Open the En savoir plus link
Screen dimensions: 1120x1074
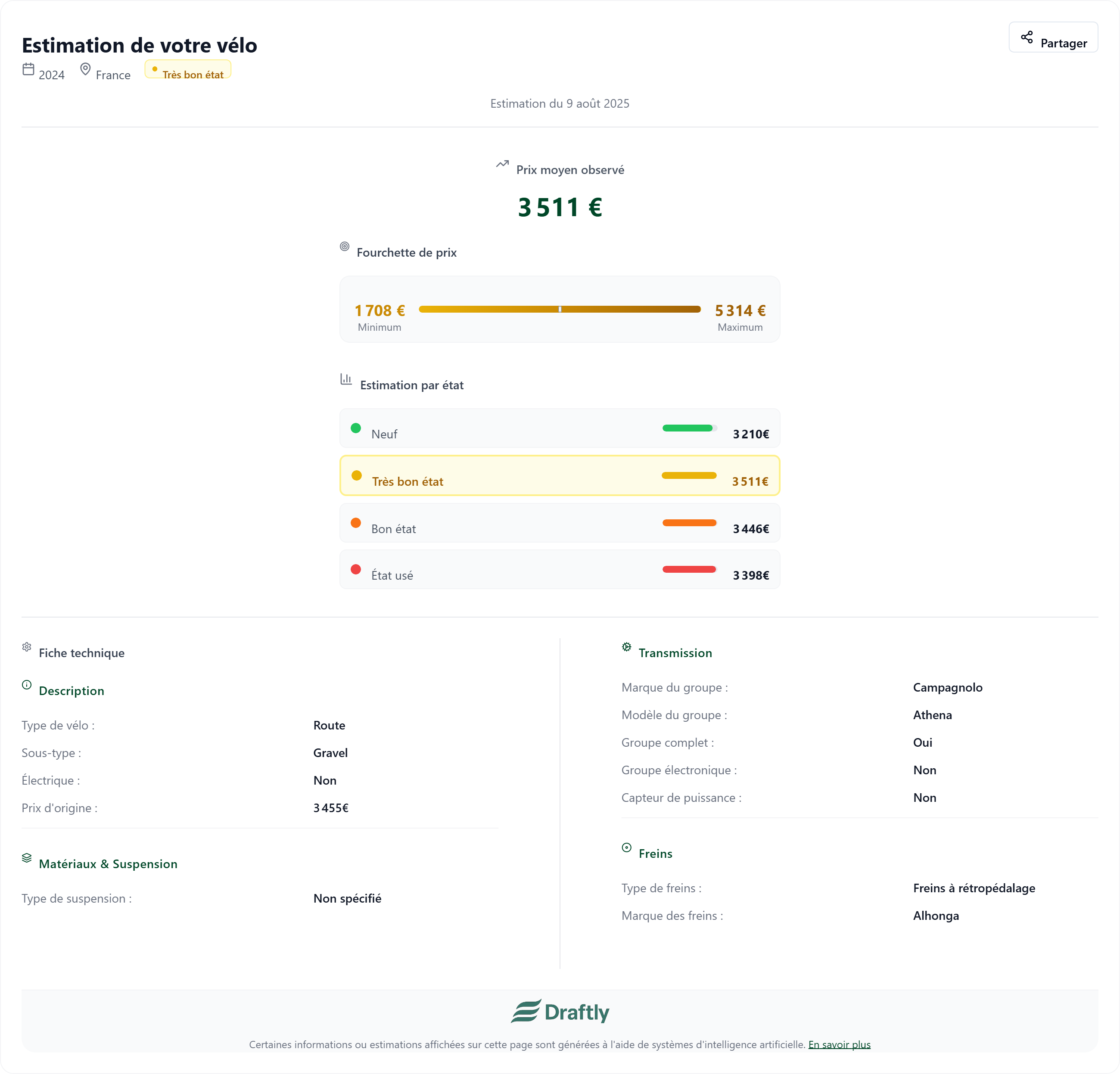point(839,1044)
